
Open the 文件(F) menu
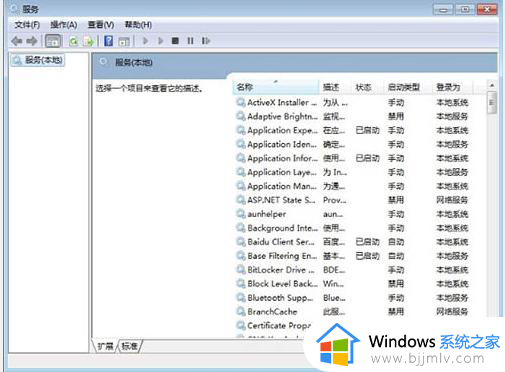(27, 25)
